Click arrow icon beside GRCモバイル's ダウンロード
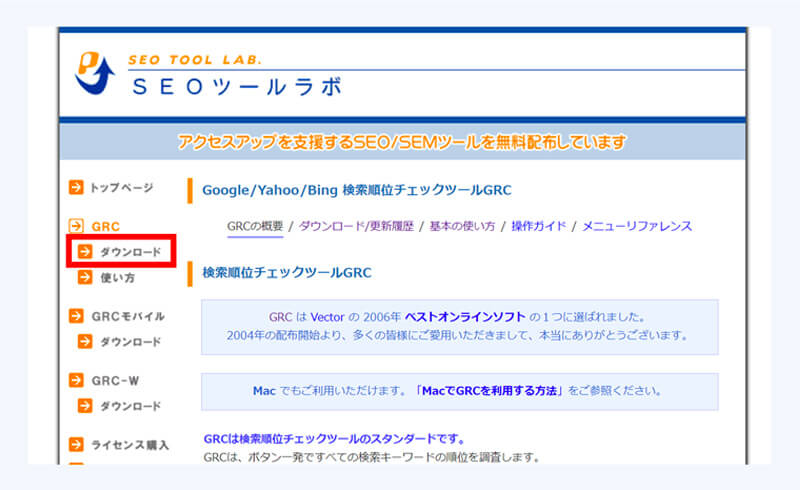 (x=85, y=341)
